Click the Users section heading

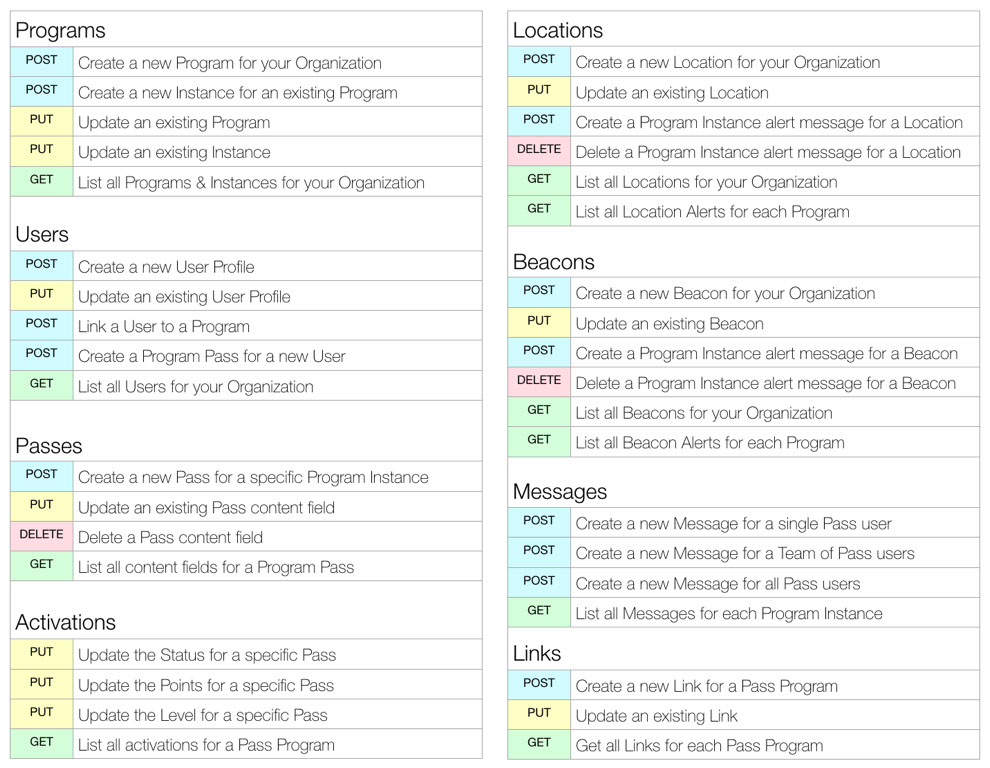click(x=42, y=234)
